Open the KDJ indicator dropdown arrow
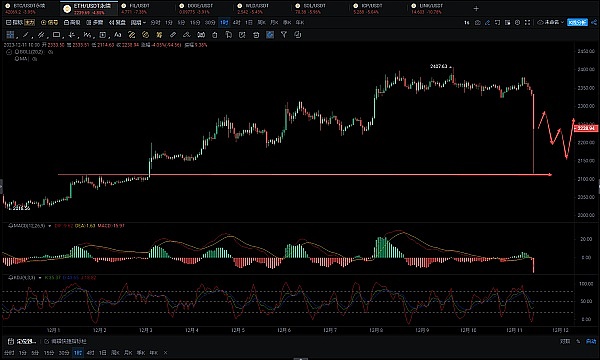This screenshot has height=360, width=600. pos(40,277)
